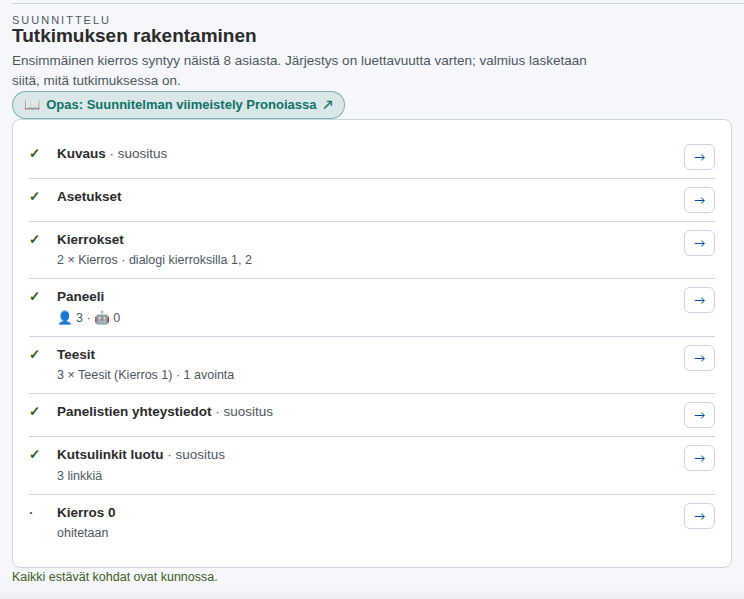Select the Kutsulinkit luotu label
Screen dimensions: 744x599
point(110,455)
